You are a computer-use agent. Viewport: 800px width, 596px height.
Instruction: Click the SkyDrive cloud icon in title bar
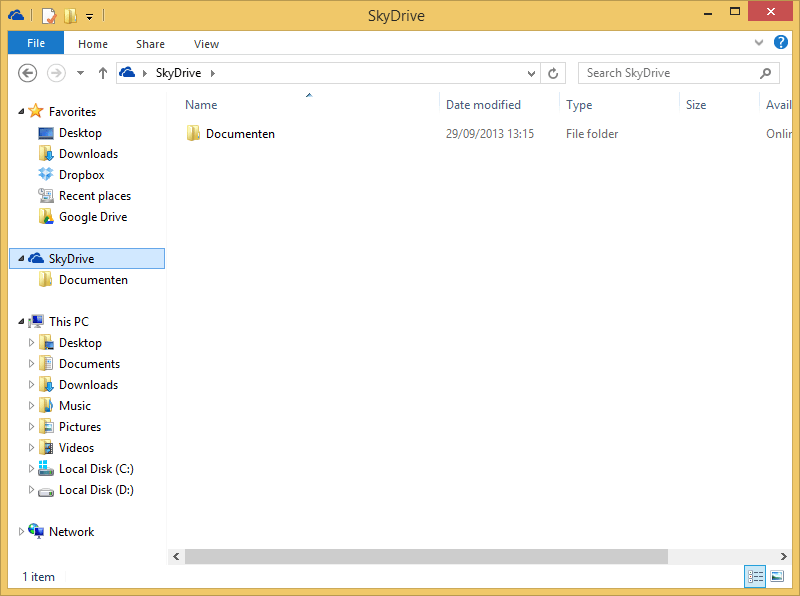[x=16, y=15]
